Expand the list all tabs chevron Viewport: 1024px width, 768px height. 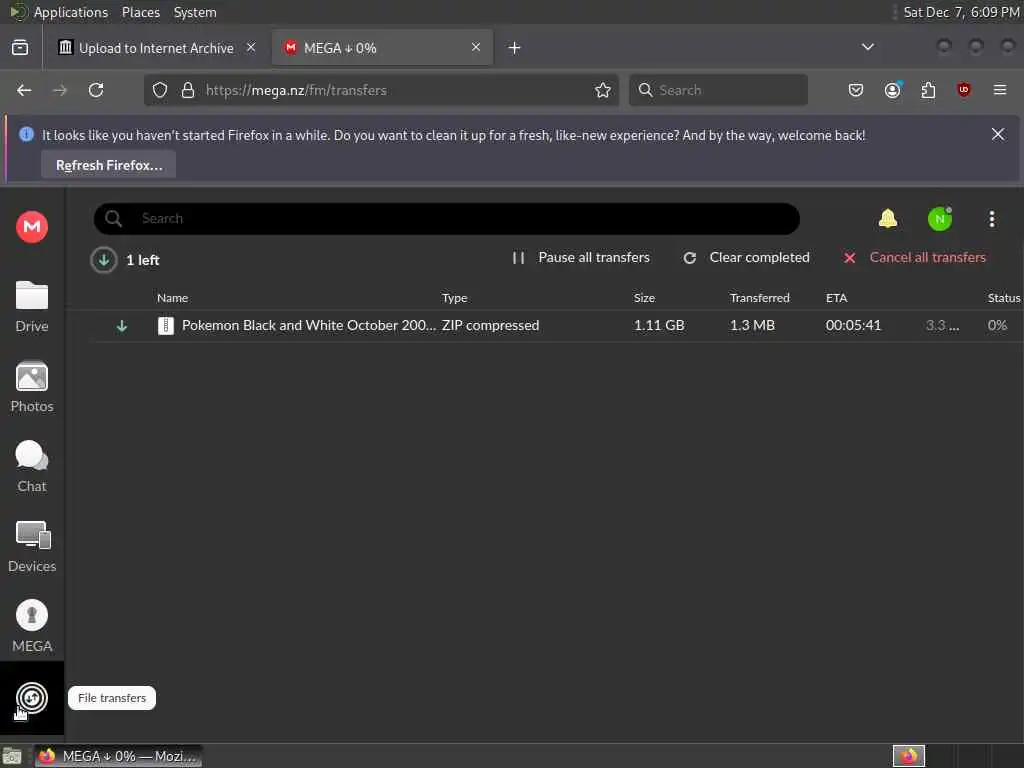click(868, 47)
